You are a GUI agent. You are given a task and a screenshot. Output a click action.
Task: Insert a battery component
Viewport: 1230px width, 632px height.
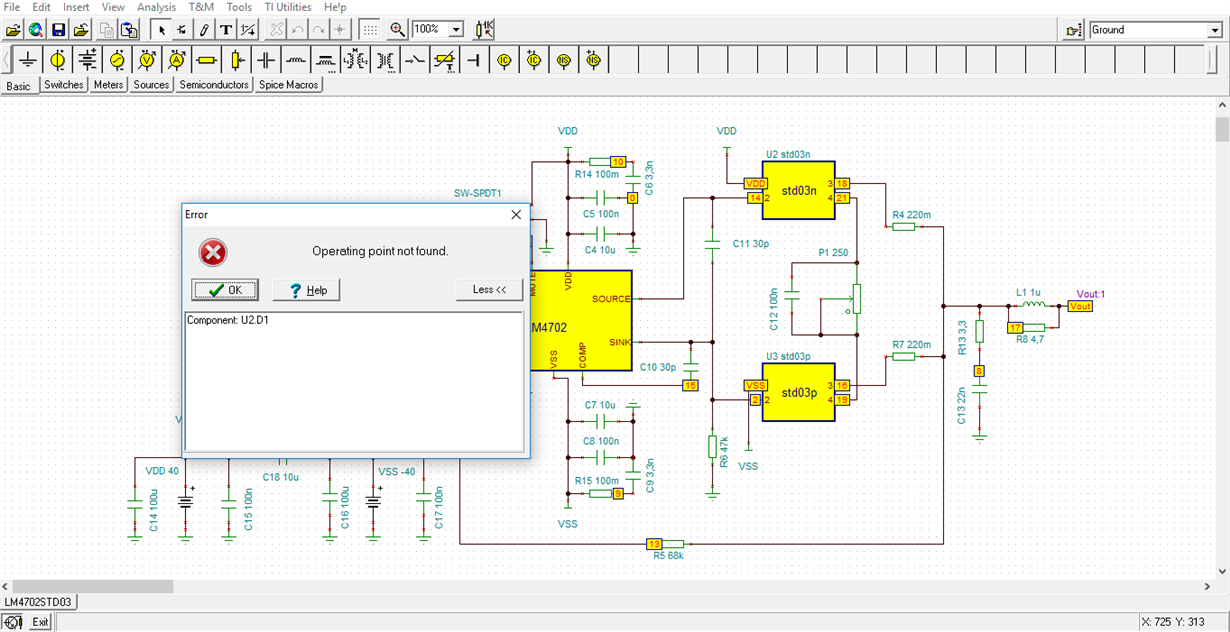(x=88, y=60)
